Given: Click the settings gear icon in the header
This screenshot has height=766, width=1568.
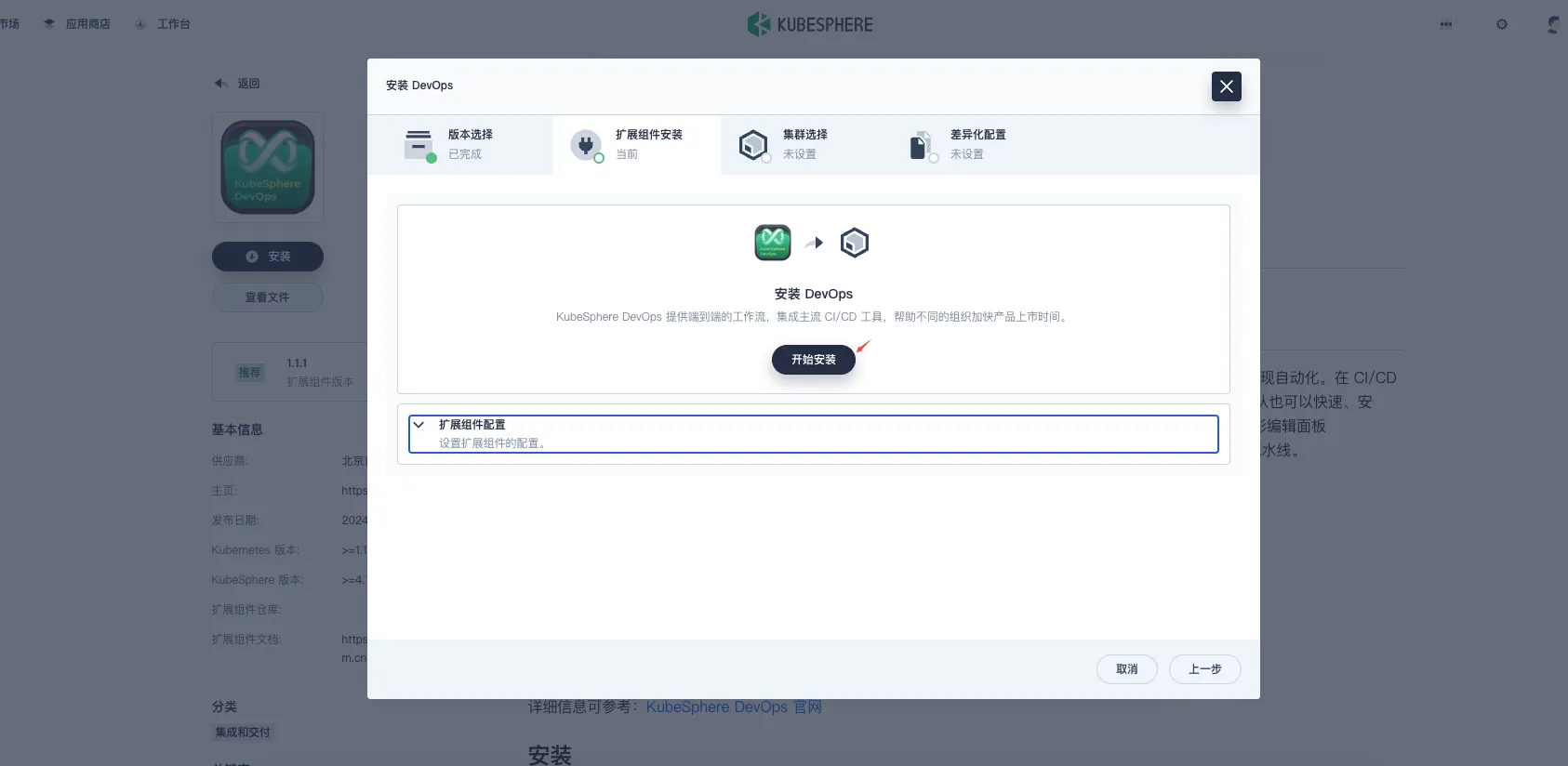Looking at the screenshot, I should click(1502, 24).
